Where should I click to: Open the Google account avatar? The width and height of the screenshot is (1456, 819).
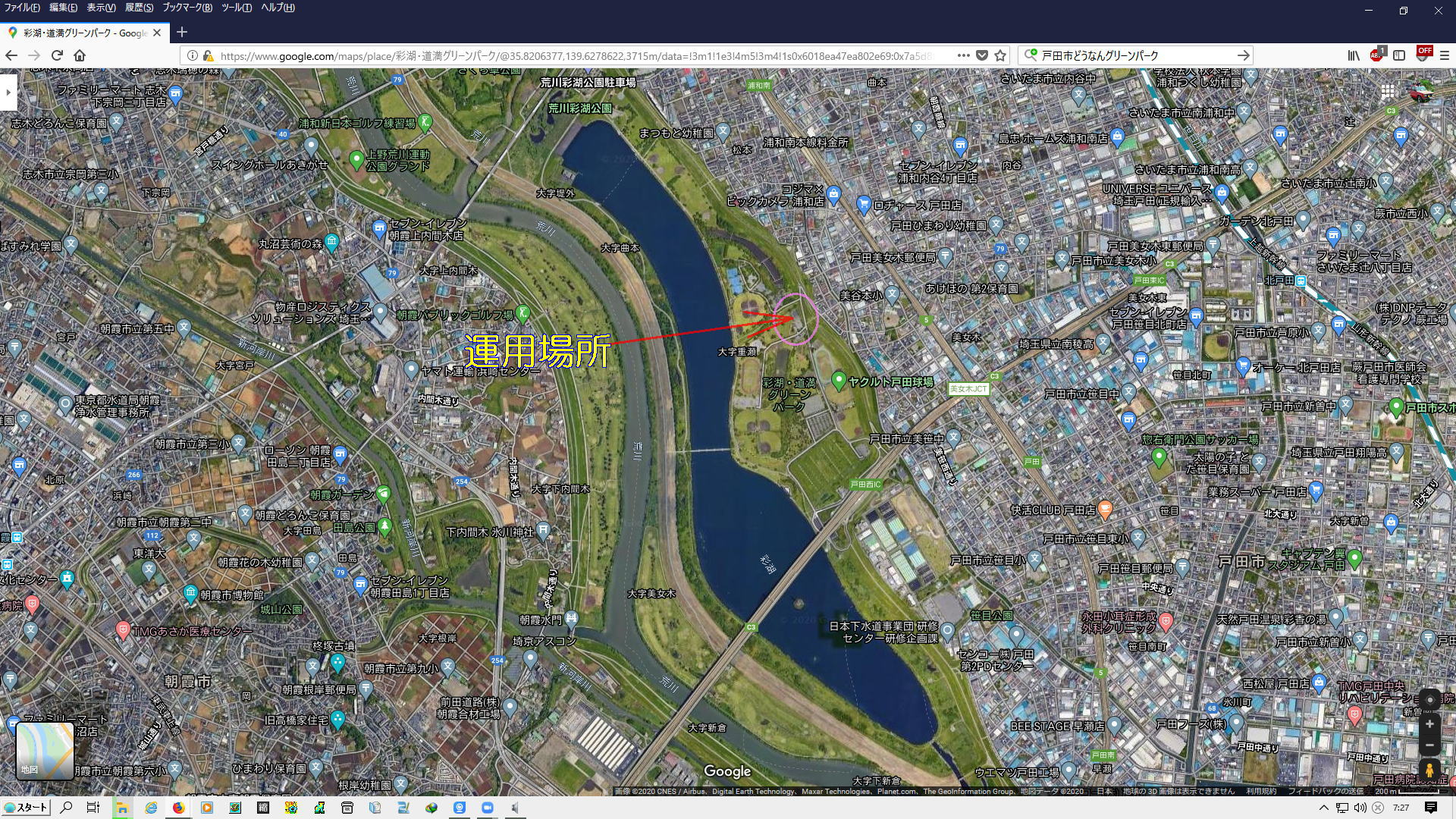[x=1423, y=92]
